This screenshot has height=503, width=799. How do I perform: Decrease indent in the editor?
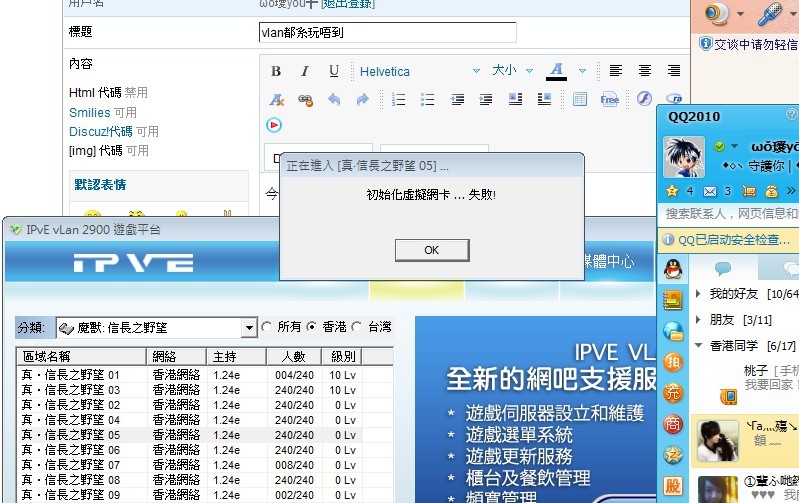pos(457,99)
